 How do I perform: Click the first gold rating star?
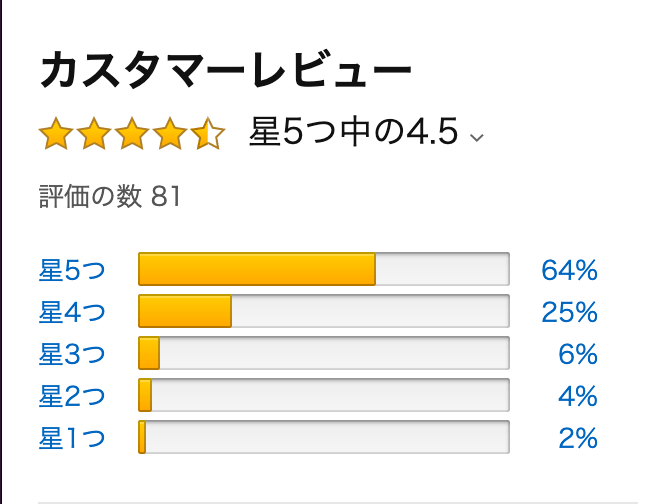pos(56,134)
